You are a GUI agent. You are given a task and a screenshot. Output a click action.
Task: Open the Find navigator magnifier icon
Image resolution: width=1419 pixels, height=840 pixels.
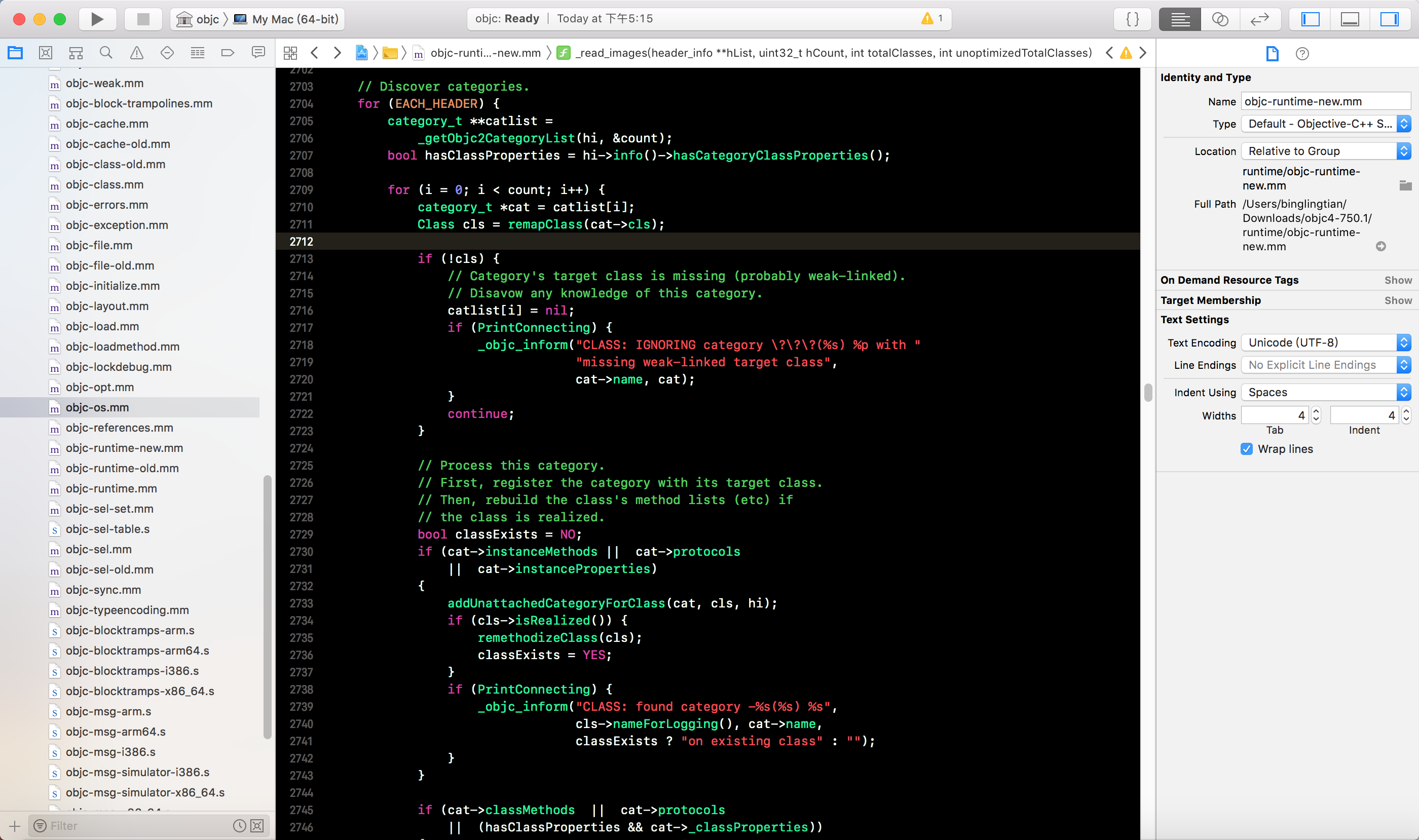pyautogui.click(x=106, y=53)
